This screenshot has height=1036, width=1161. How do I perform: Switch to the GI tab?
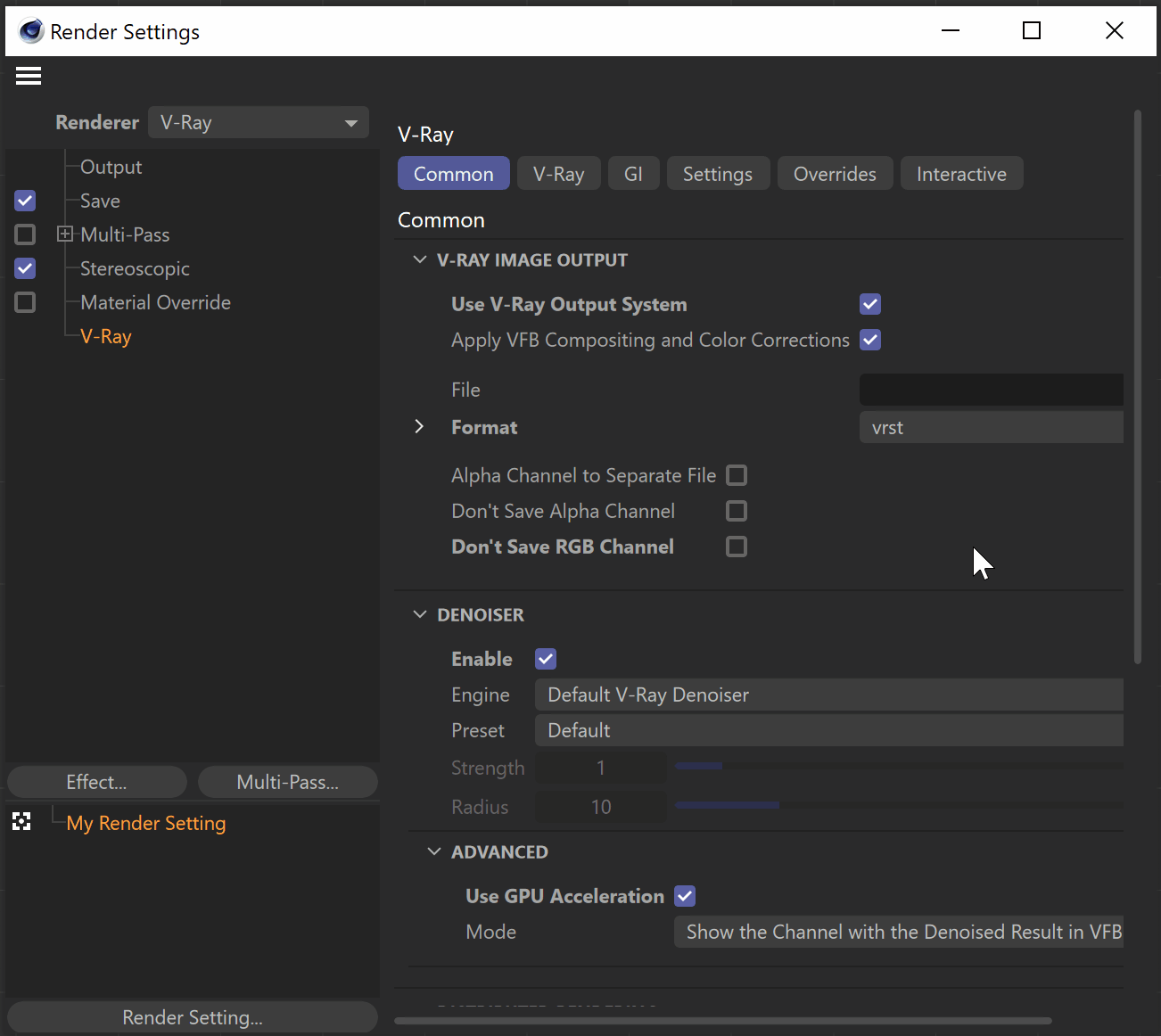coord(633,174)
